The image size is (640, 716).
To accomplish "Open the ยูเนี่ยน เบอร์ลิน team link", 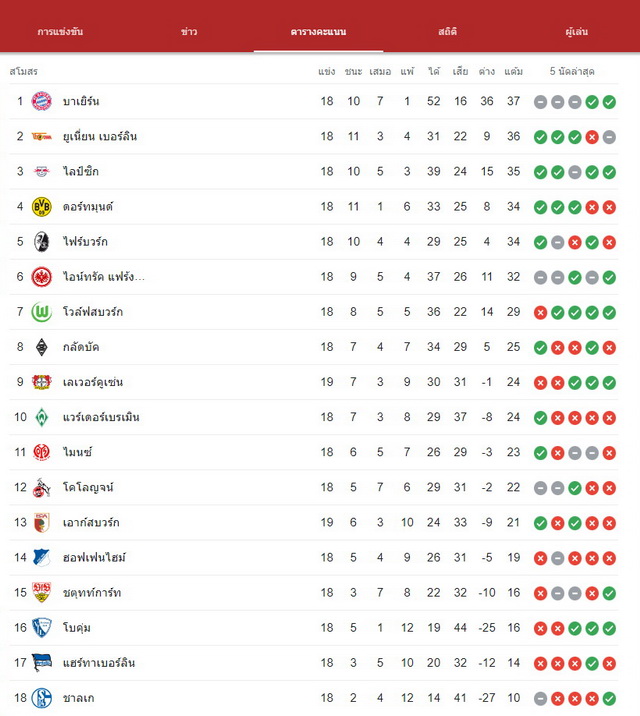I will (100, 137).
